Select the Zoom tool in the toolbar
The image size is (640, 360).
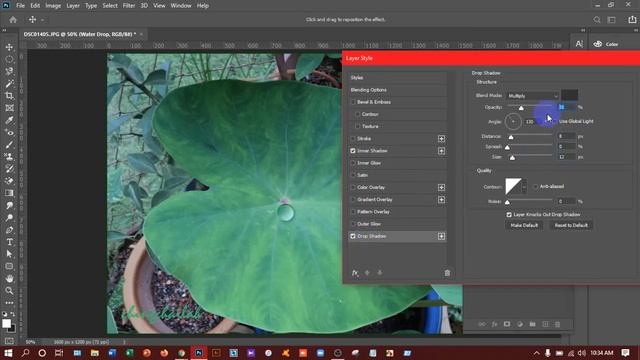(9, 291)
